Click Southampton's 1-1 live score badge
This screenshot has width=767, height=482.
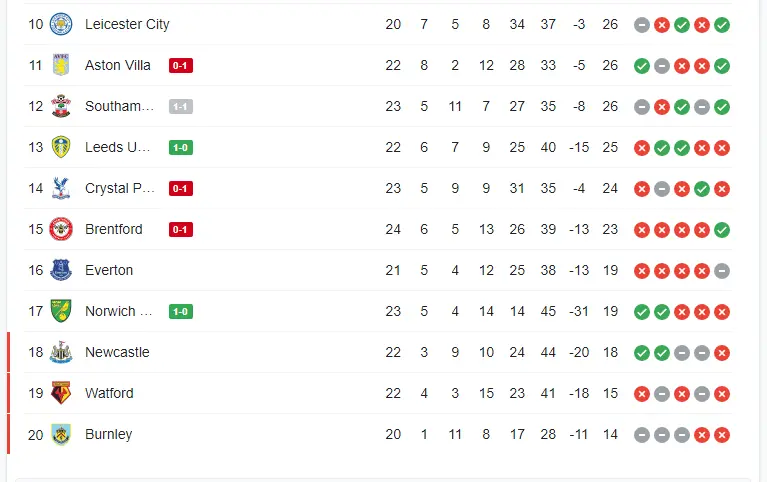coord(181,106)
